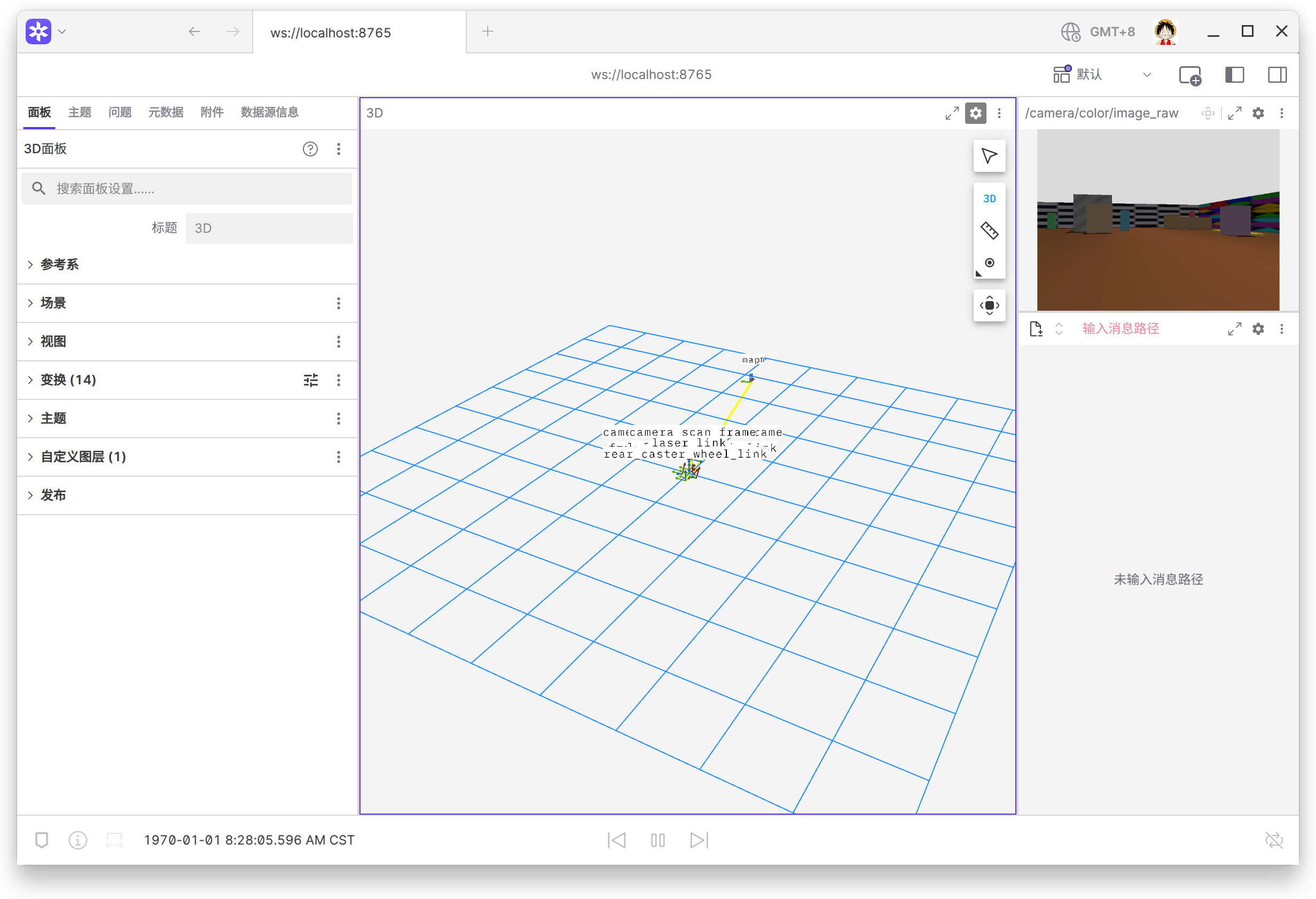Go forward with the right arrow
This screenshot has width=1316, height=899.
(x=233, y=31)
